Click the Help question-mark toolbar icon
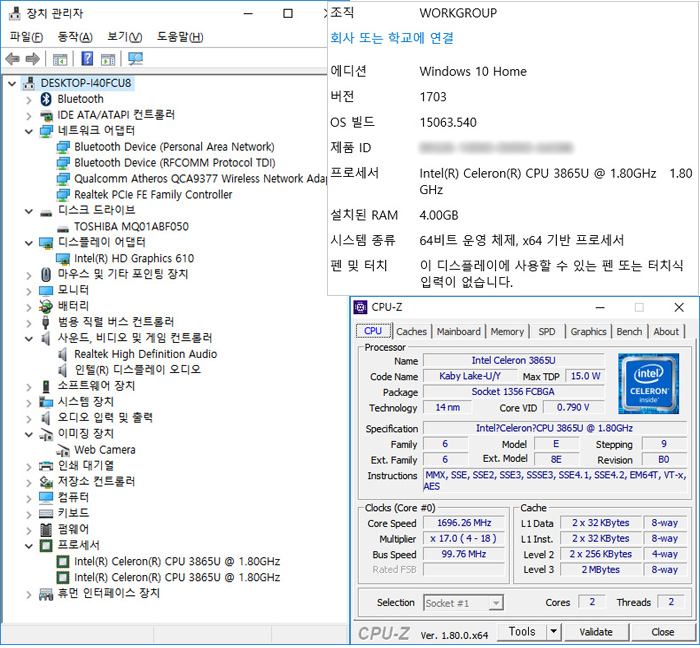The image size is (700, 648). (88, 58)
